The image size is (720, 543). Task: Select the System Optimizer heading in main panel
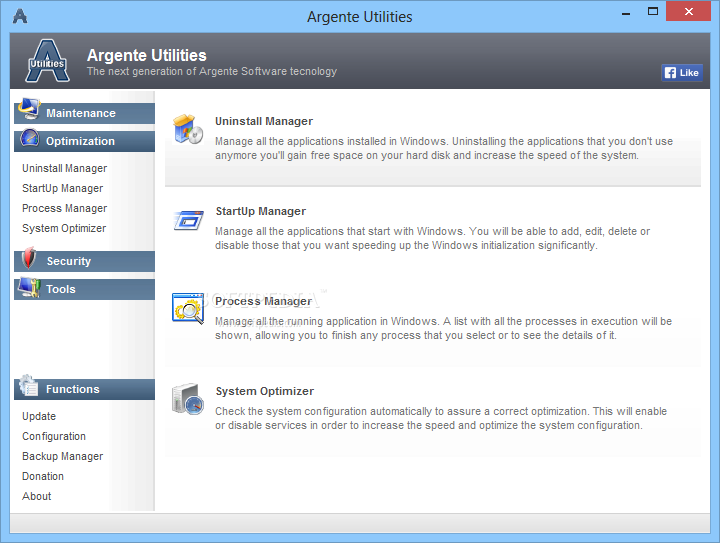point(265,391)
